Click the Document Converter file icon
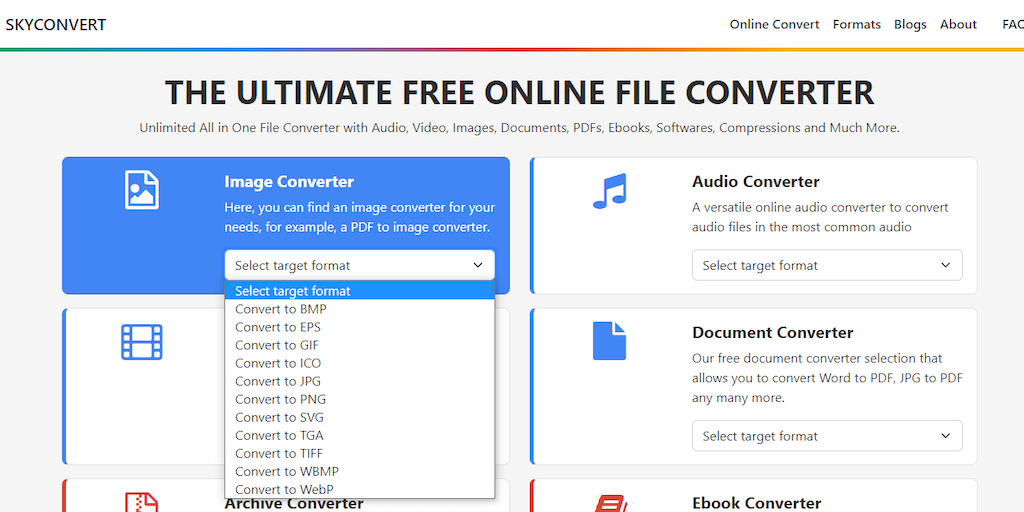 (x=609, y=341)
